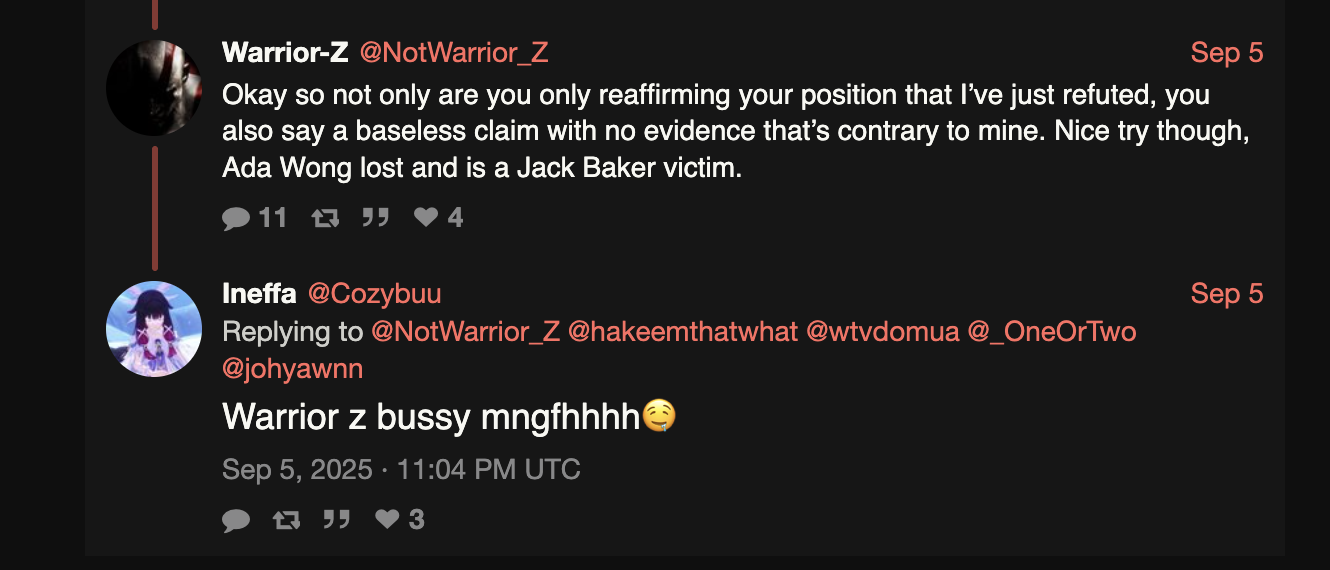Click reply icon on Warrior-Z's tweet

[x=236, y=217]
